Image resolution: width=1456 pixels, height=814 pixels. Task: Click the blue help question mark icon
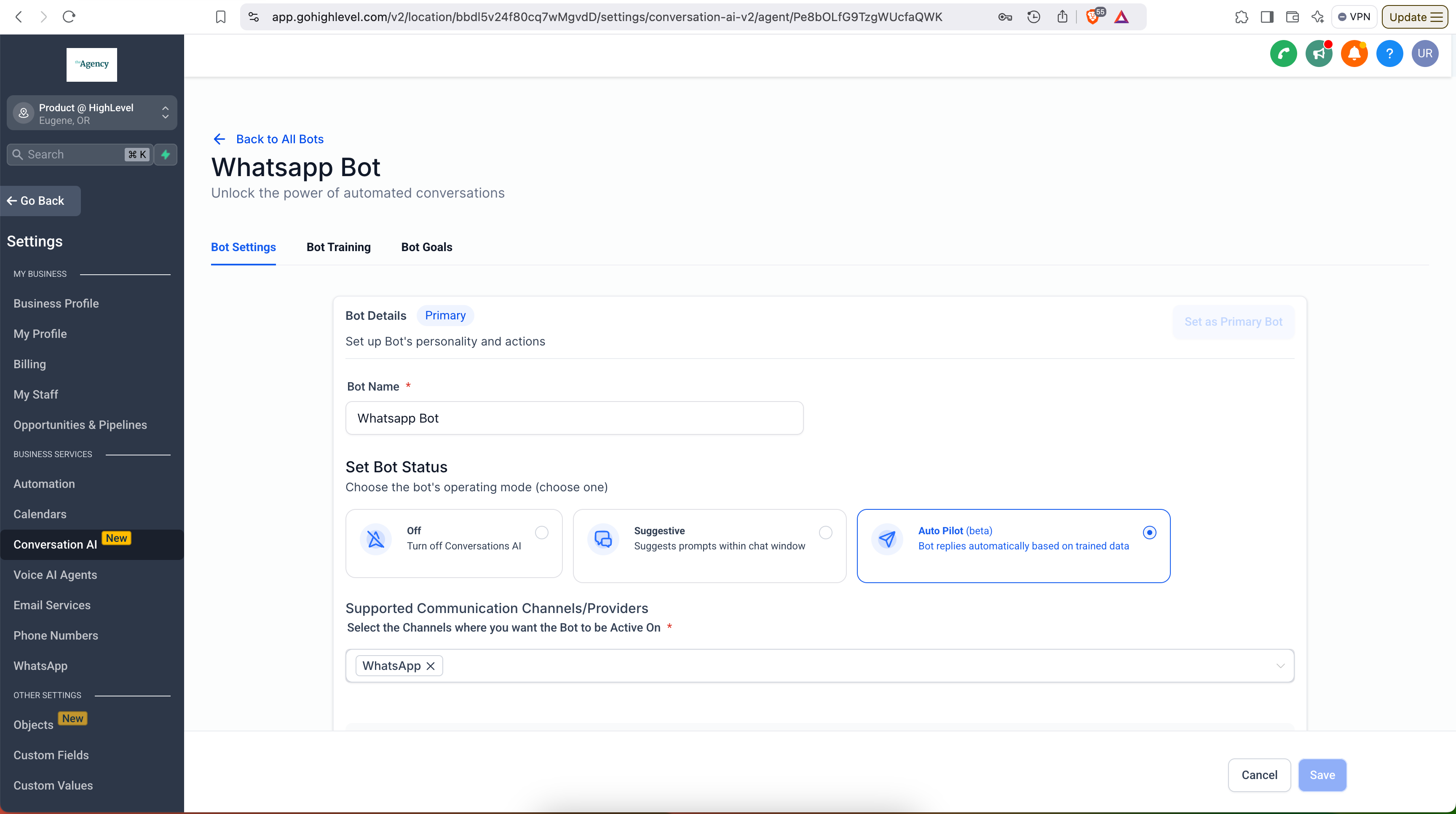point(1389,54)
